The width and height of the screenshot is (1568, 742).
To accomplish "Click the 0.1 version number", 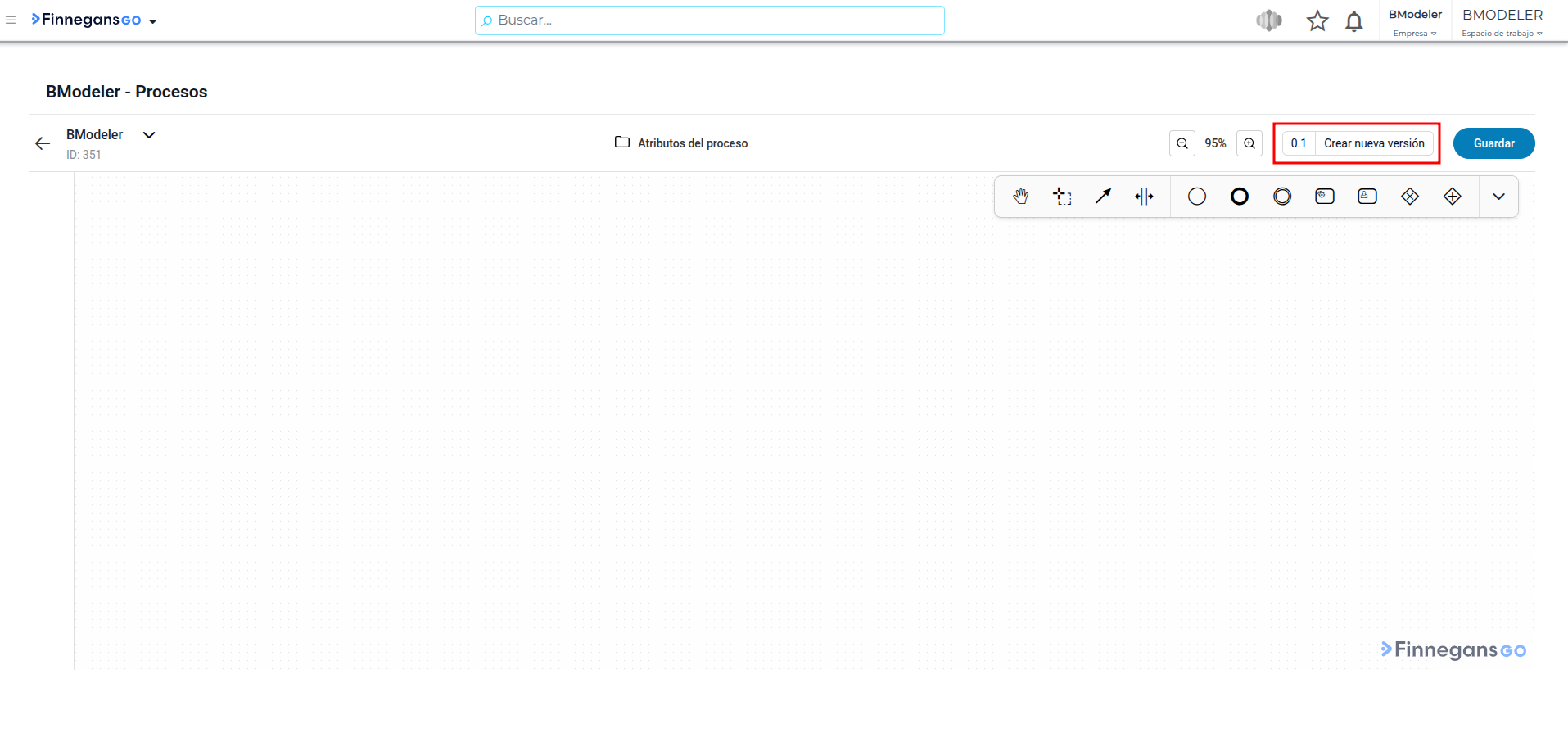I will click(x=1299, y=143).
